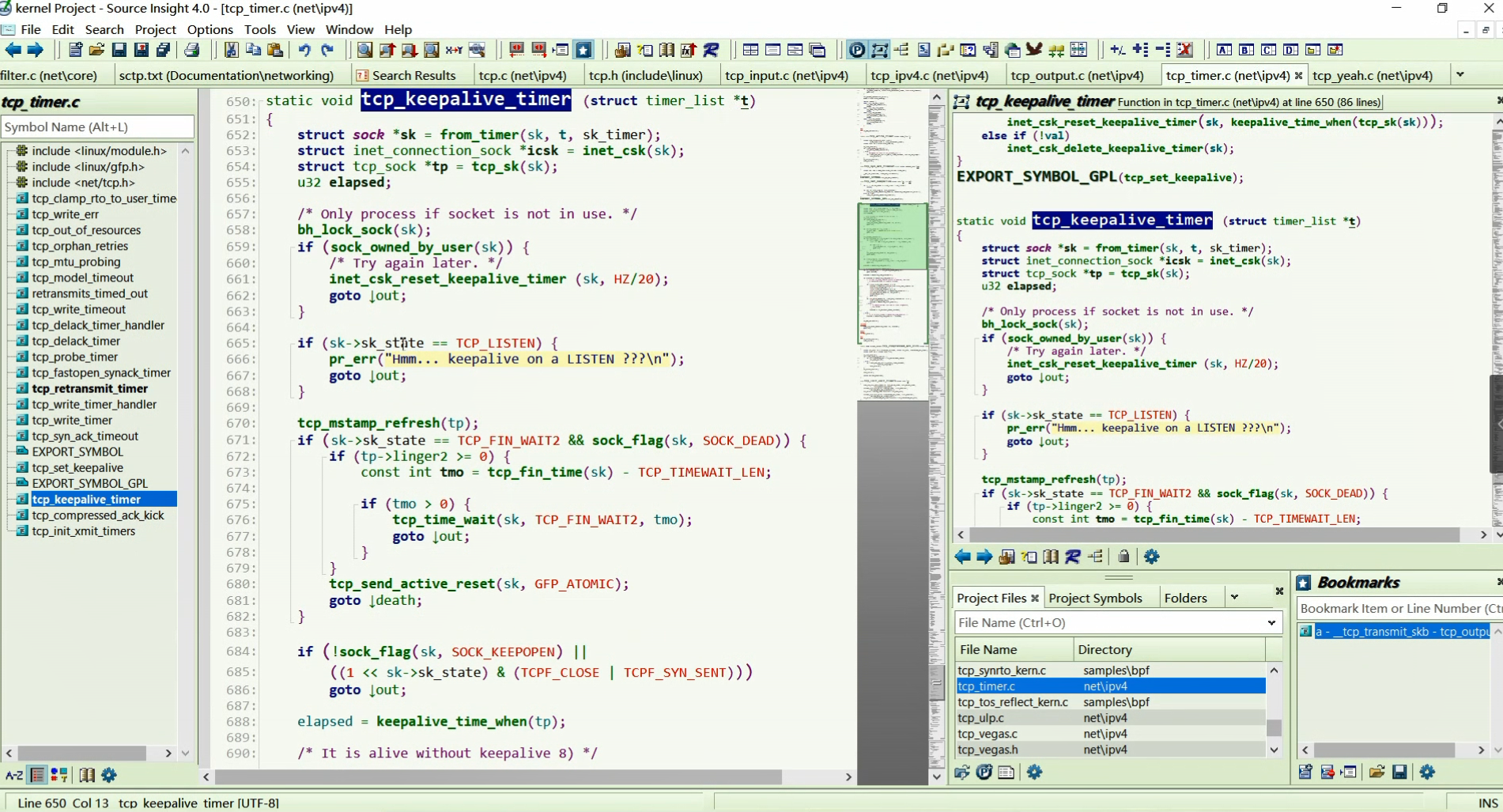The height and width of the screenshot is (812, 1503).
Task: Select tcp_init_xmit_timers in symbol list
Action: 83,531
